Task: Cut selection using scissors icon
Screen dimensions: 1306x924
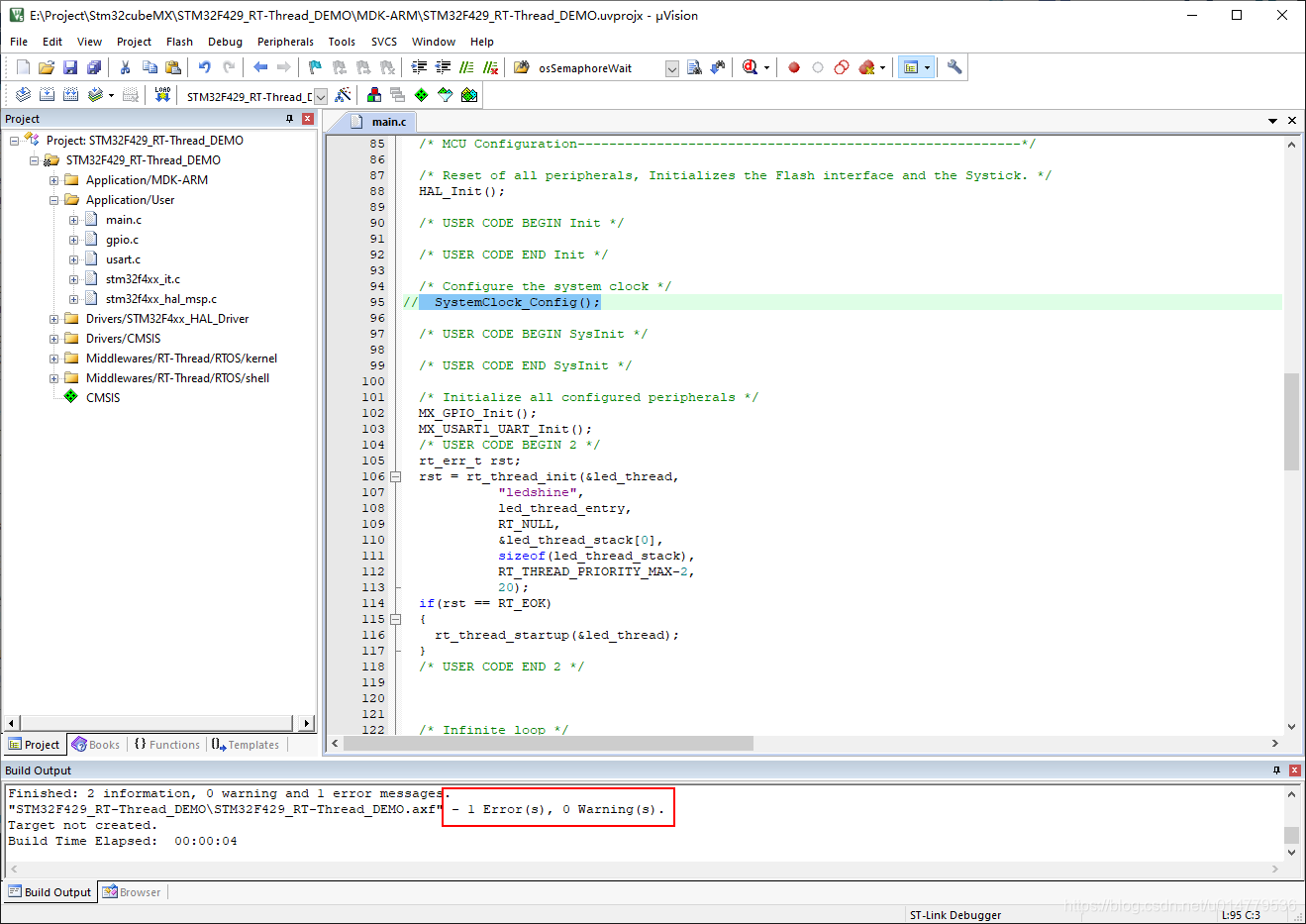Action: (x=126, y=67)
